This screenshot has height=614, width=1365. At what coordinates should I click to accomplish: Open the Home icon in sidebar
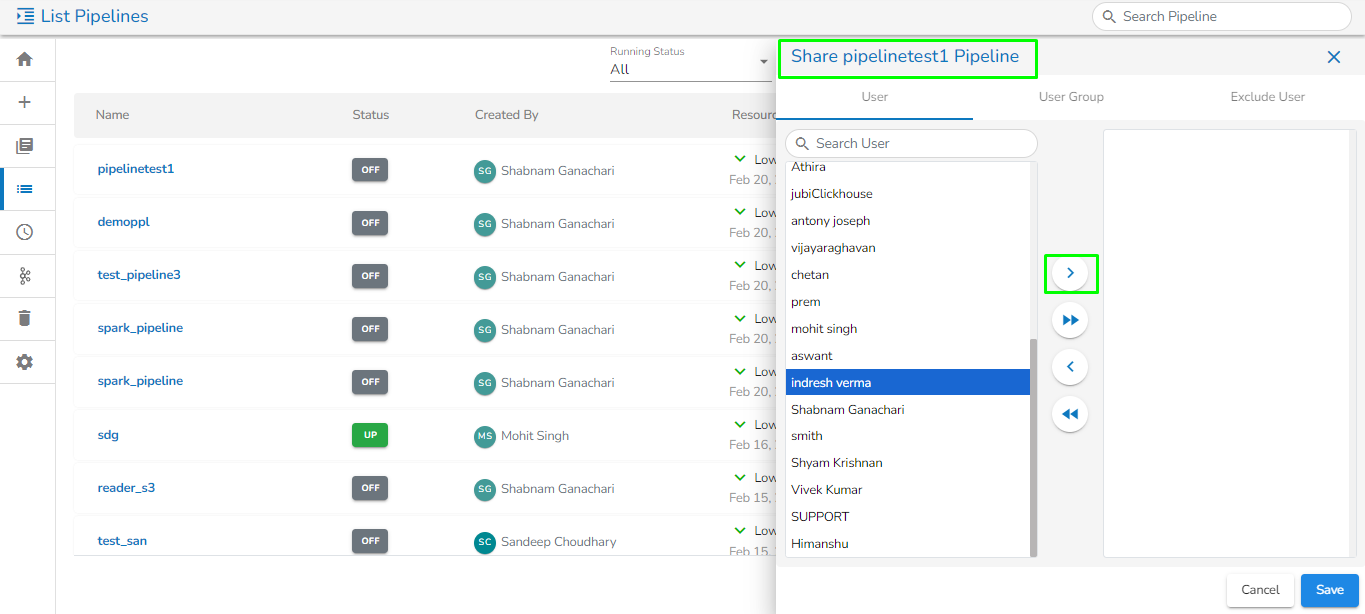click(x=25, y=59)
